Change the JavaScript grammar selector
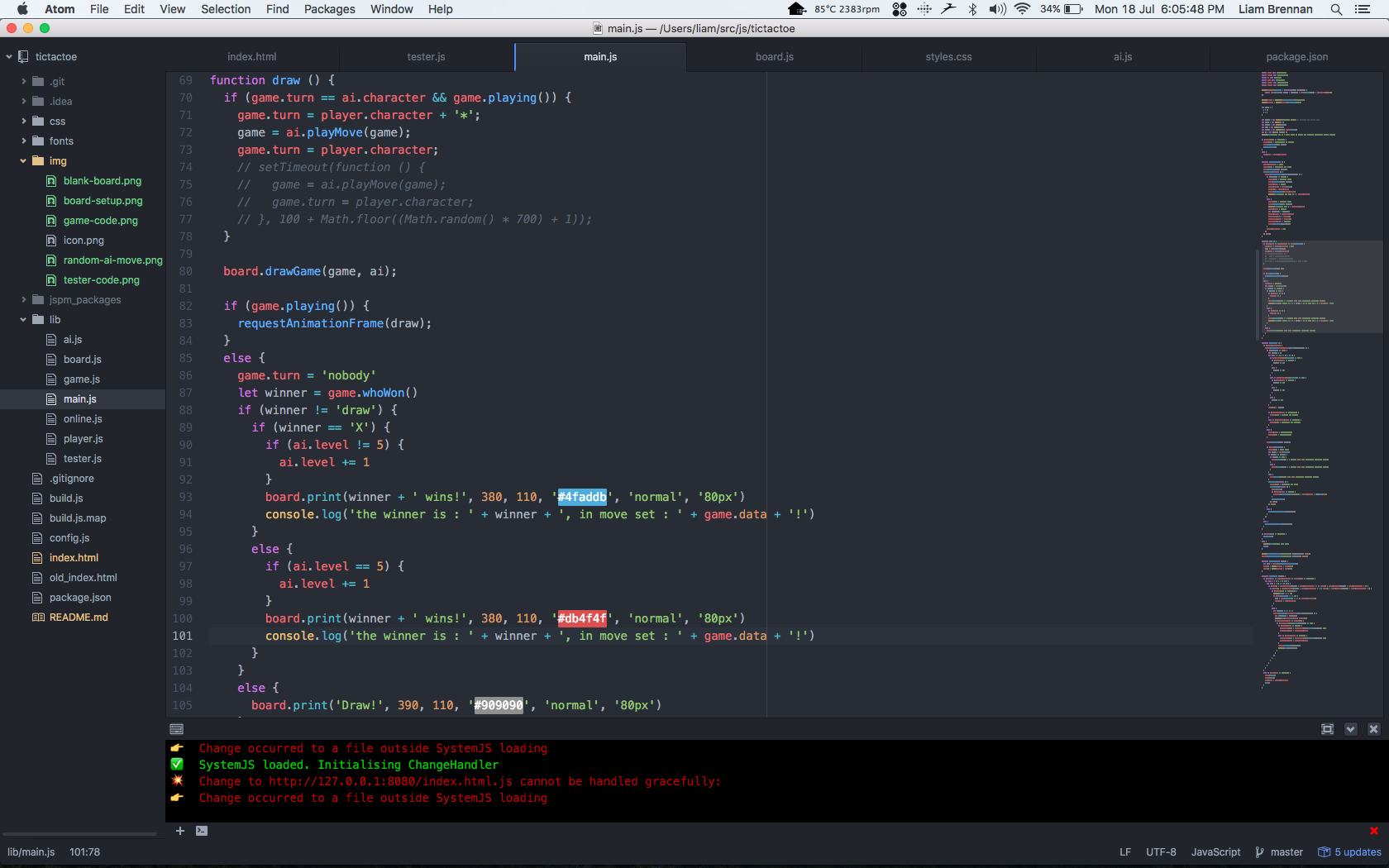 pos(1215,852)
